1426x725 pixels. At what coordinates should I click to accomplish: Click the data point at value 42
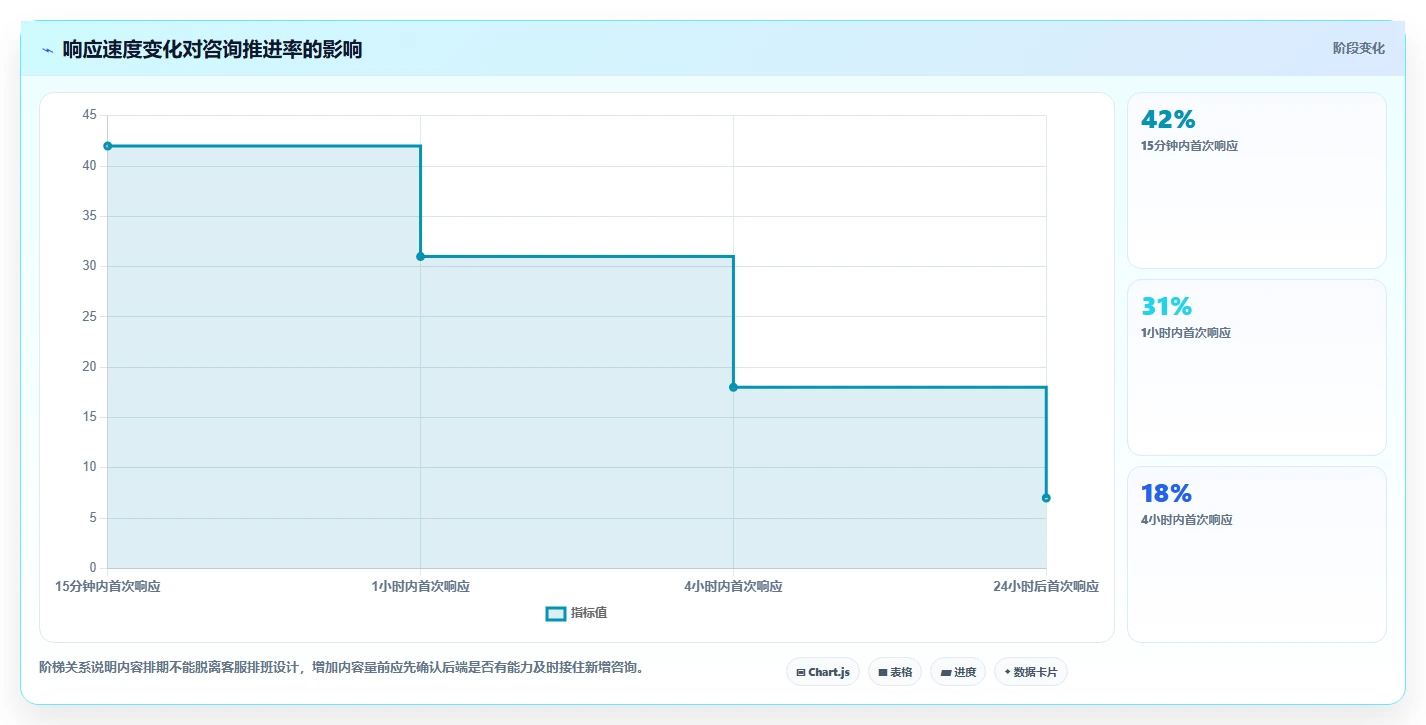(x=108, y=146)
